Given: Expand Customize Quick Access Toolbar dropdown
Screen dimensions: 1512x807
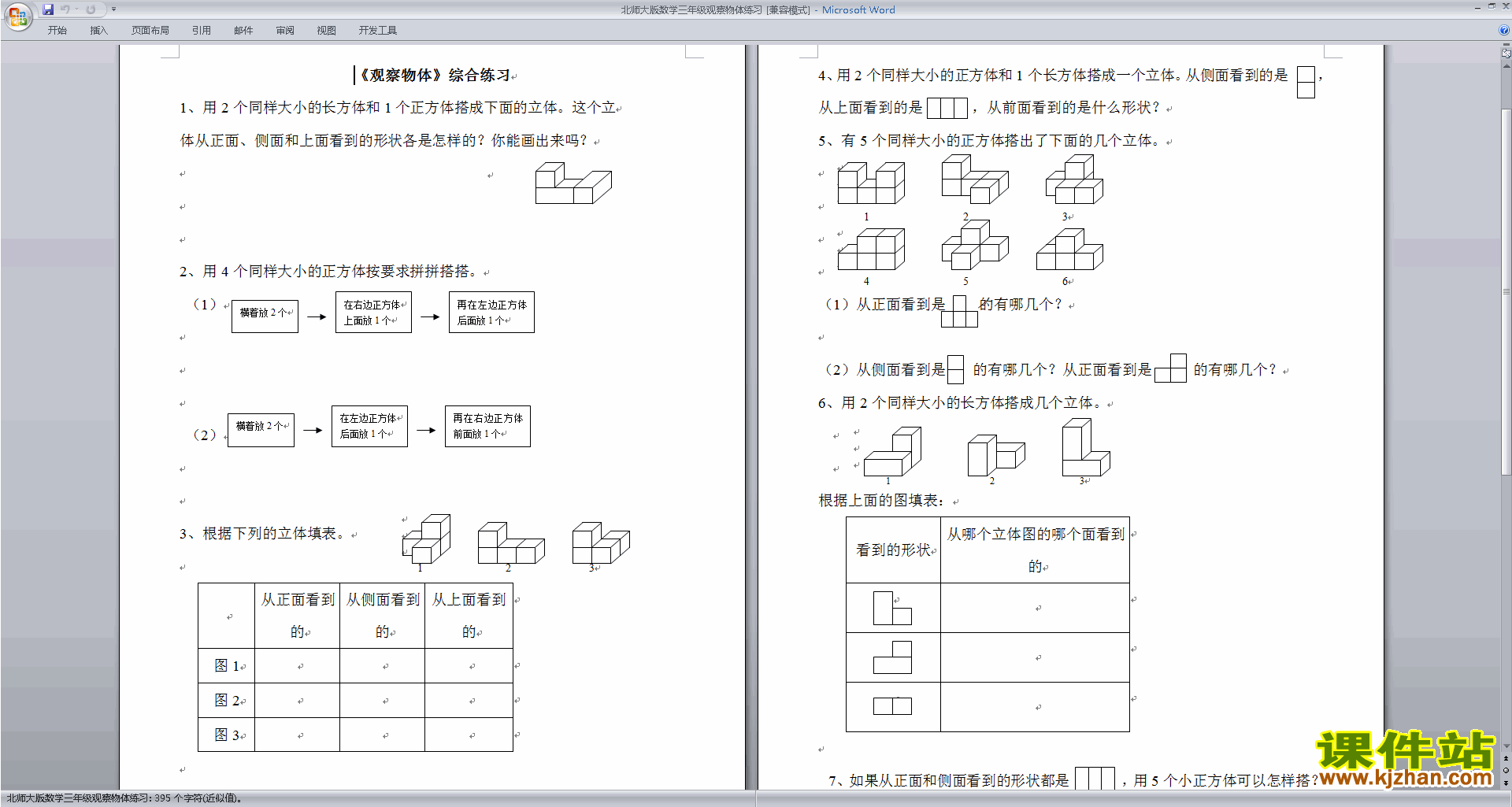Looking at the screenshot, I should (114, 9).
